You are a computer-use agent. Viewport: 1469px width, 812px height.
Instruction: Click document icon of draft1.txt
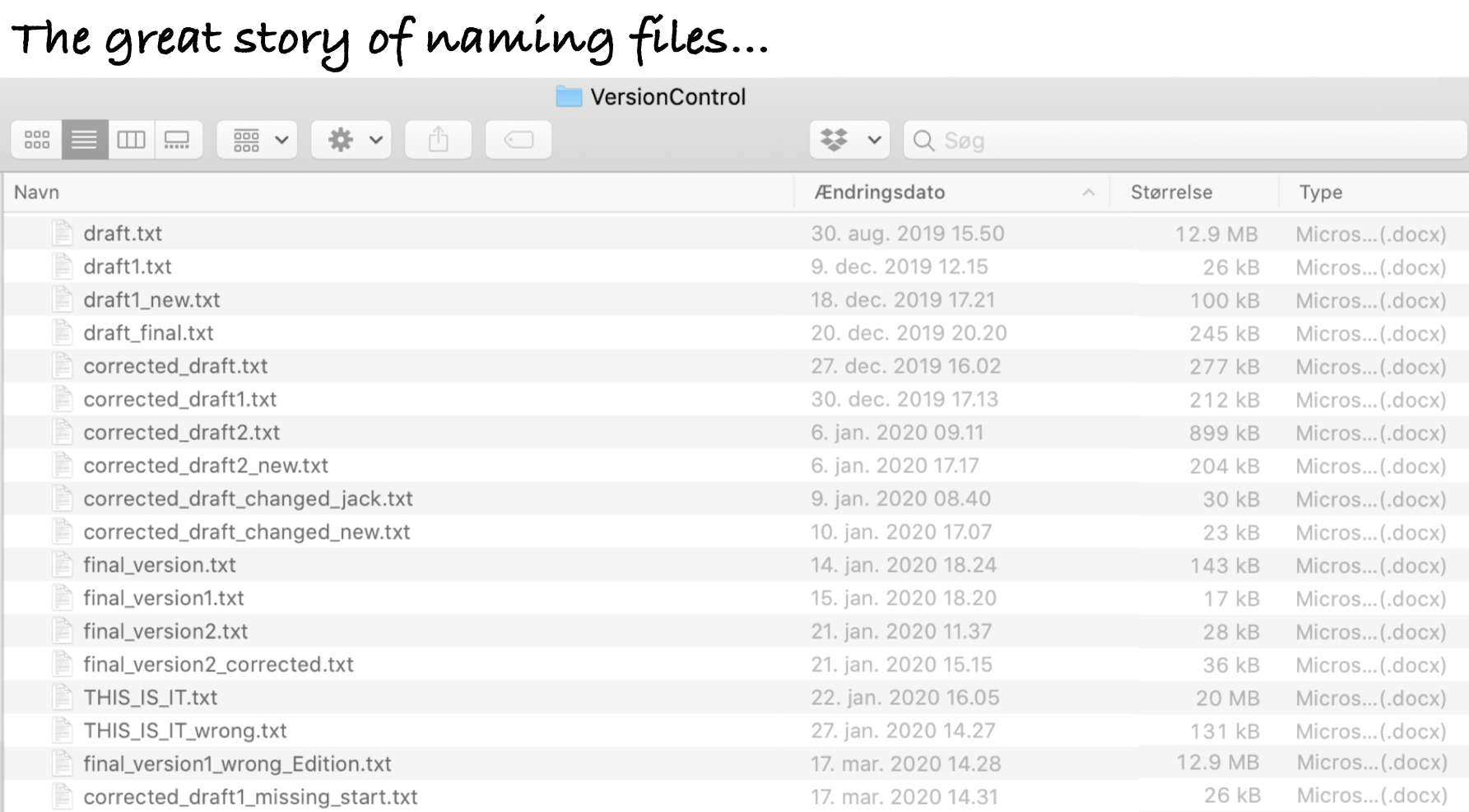coord(63,266)
